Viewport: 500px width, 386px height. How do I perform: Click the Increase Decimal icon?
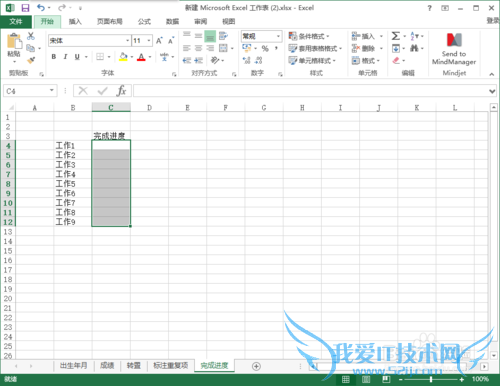[247, 61]
